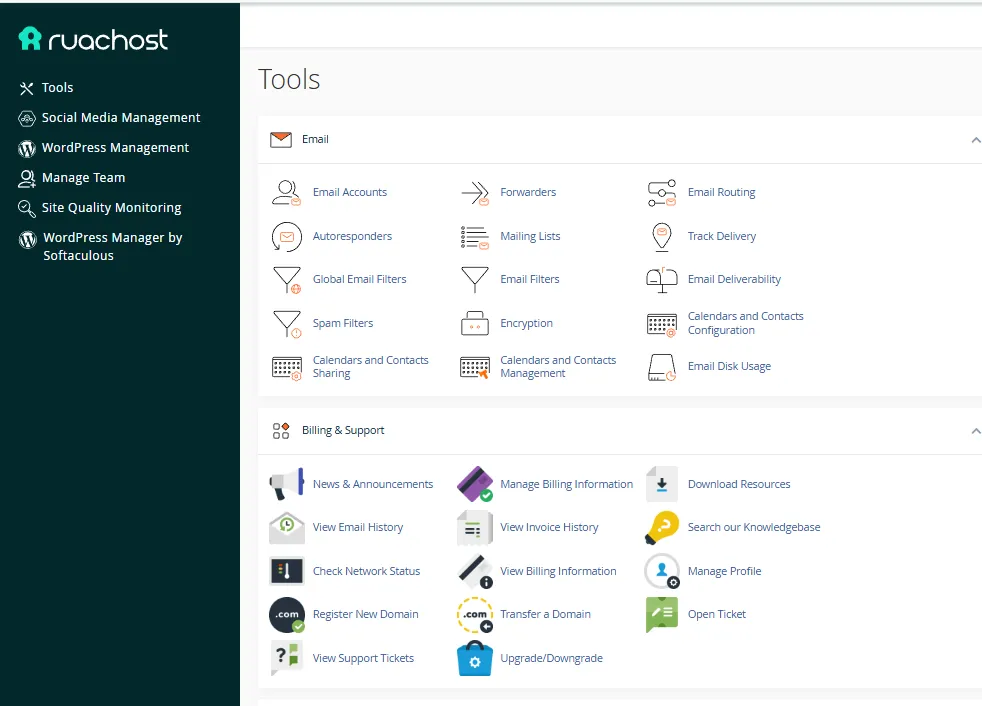982x706 pixels.
Task: Click the Billing & Support header icon
Action: [281, 431]
